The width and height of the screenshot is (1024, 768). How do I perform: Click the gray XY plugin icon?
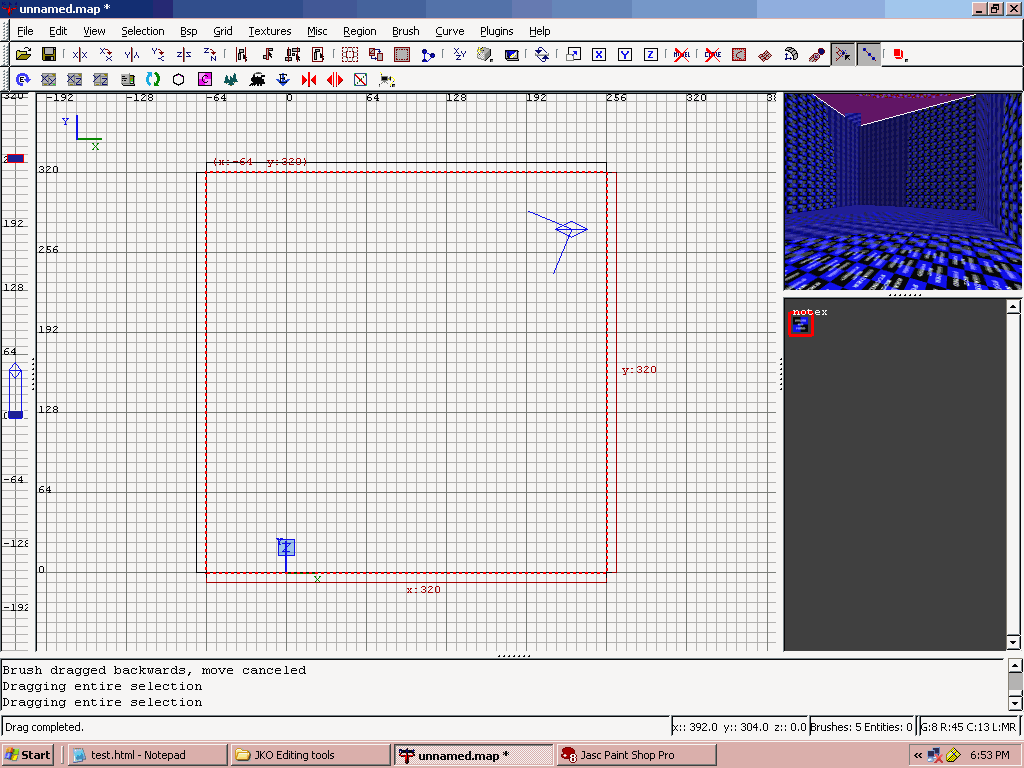(49, 80)
